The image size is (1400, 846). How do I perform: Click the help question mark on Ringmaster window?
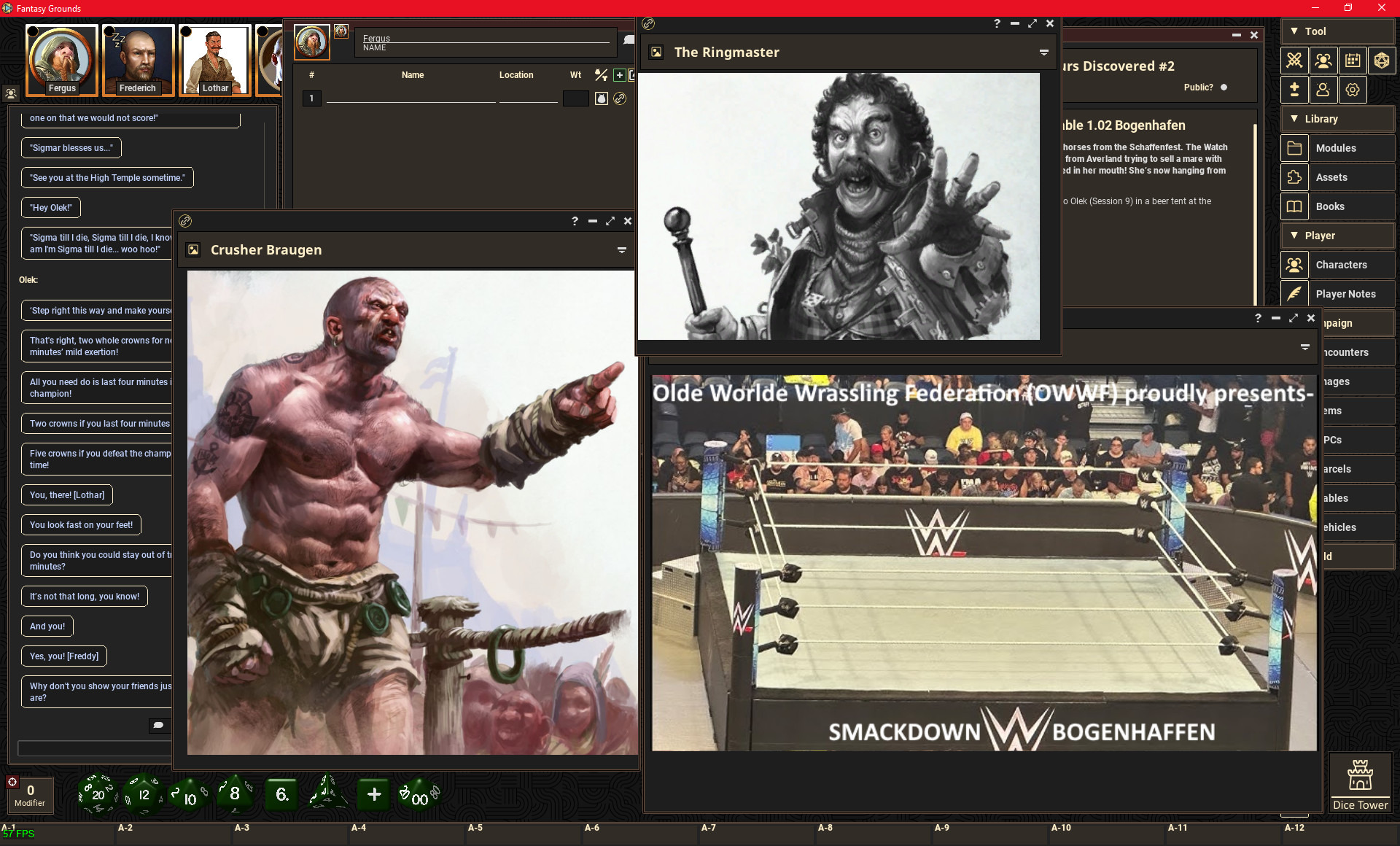pyautogui.click(x=997, y=23)
